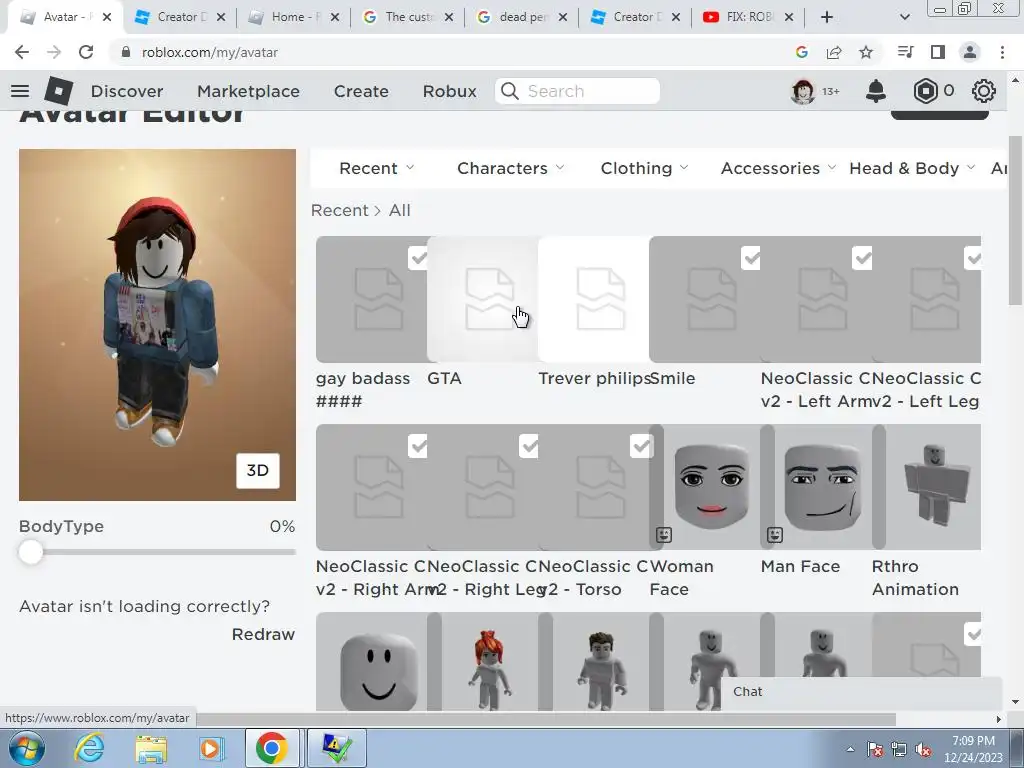Open Create in the navigation
1024x768 pixels.
tap(361, 91)
